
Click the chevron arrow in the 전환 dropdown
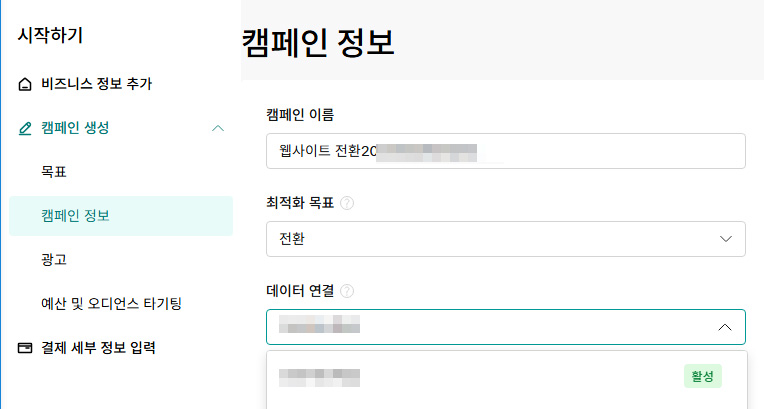tap(726, 239)
